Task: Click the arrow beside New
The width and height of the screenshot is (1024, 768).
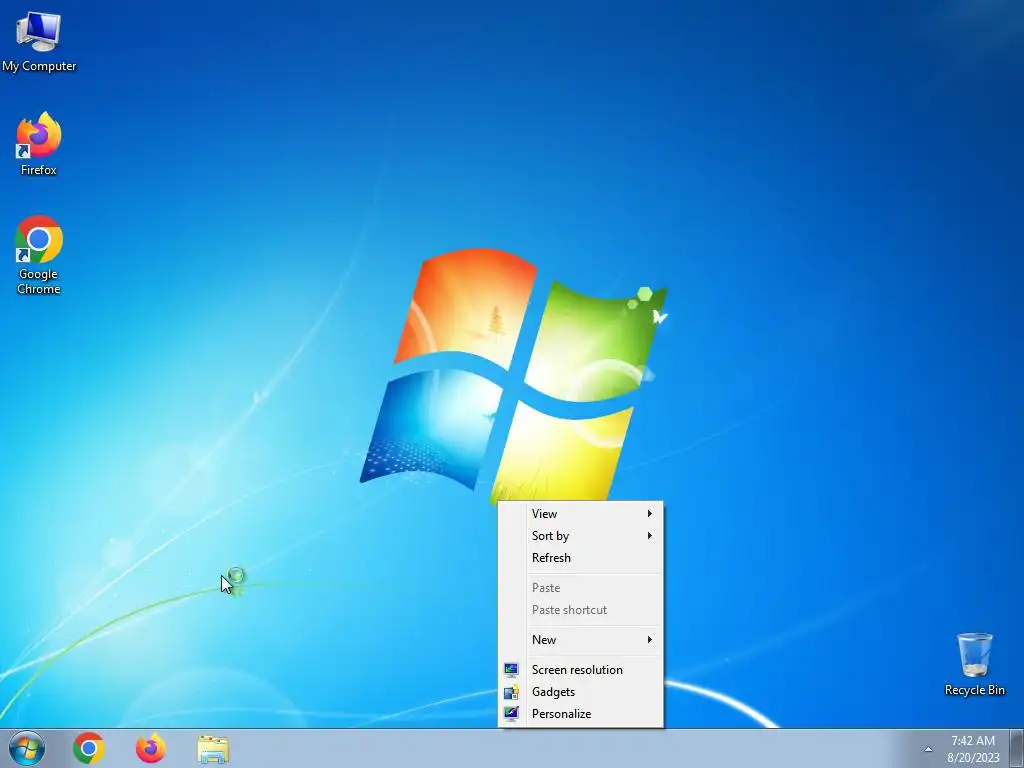Action: point(650,640)
